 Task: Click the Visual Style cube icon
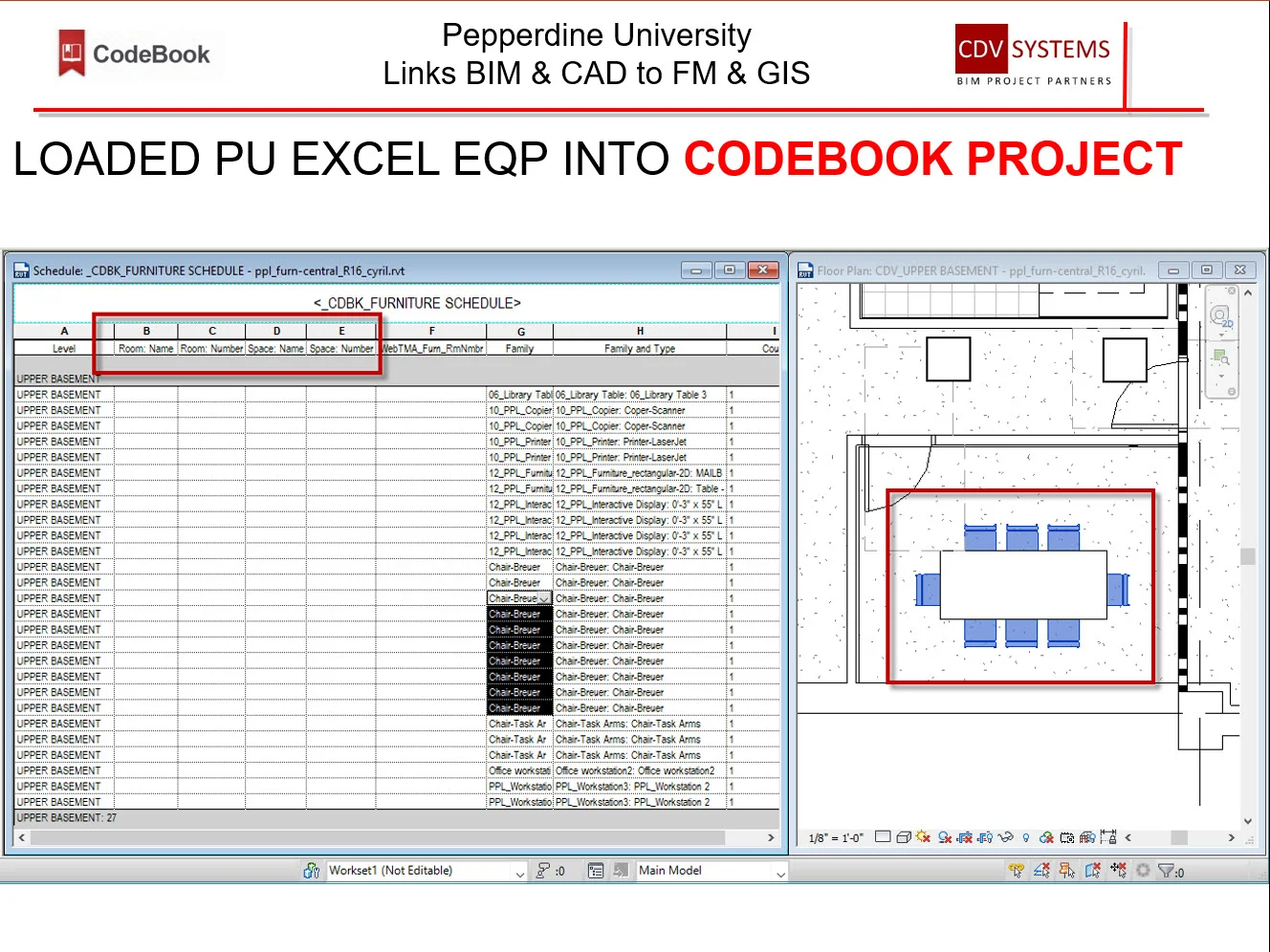[903, 837]
